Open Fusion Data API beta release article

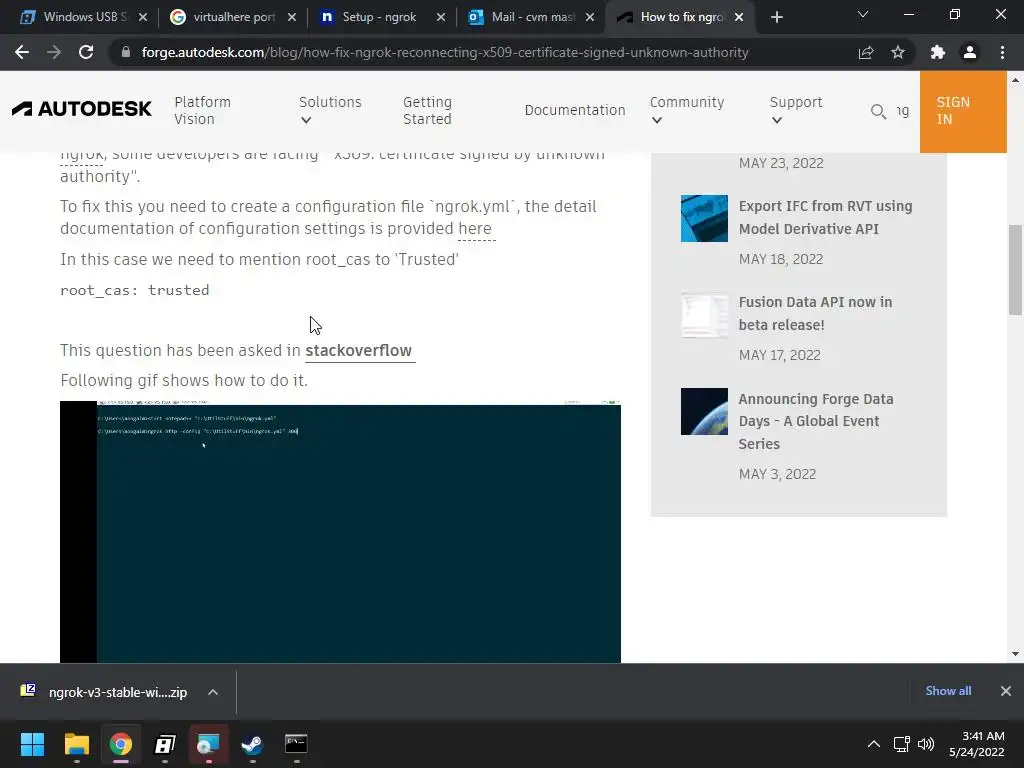815,313
